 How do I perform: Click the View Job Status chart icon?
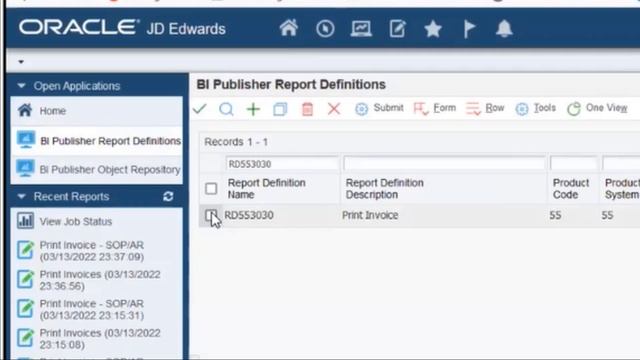pos(25,221)
